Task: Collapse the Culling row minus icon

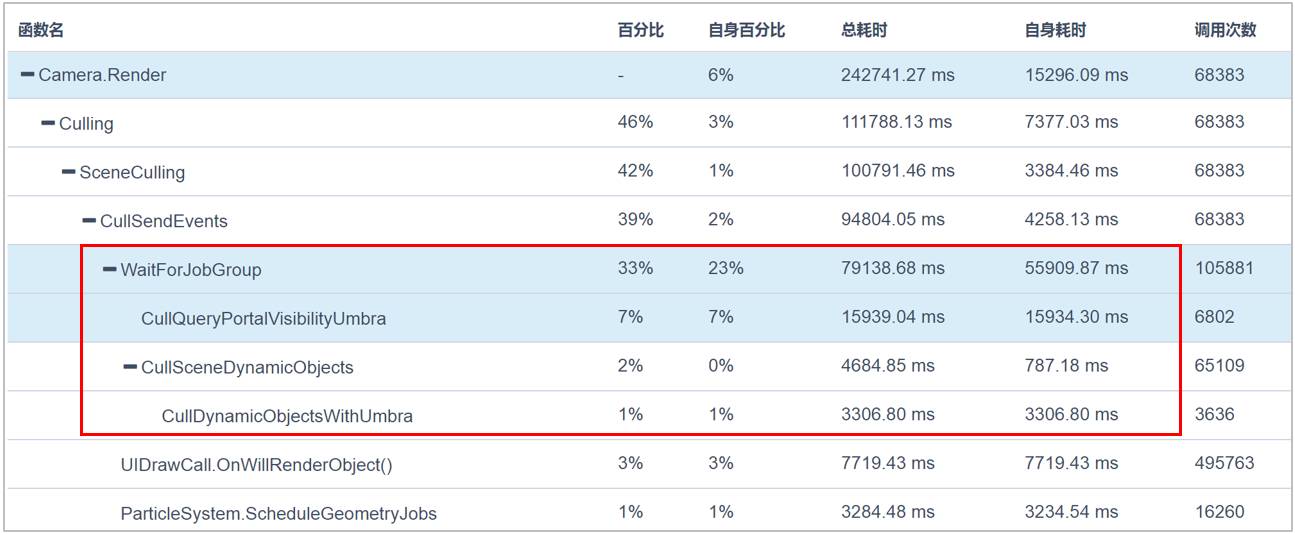Action: (48, 123)
